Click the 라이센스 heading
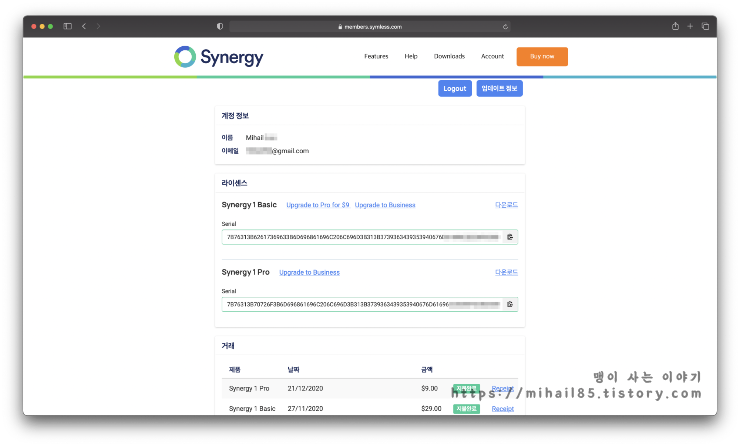The width and height of the screenshot is (740, 446). 234,183
